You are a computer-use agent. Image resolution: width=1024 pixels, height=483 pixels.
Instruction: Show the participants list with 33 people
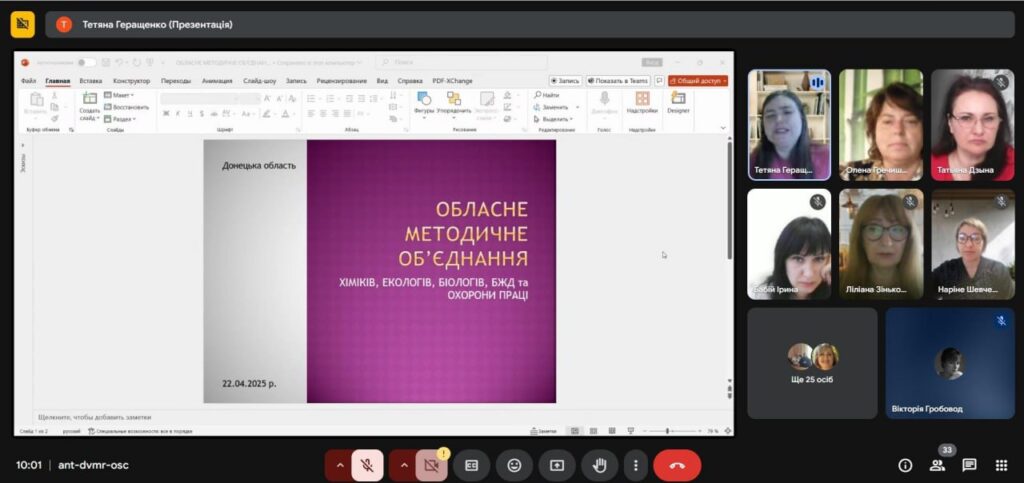coord(937,465)
